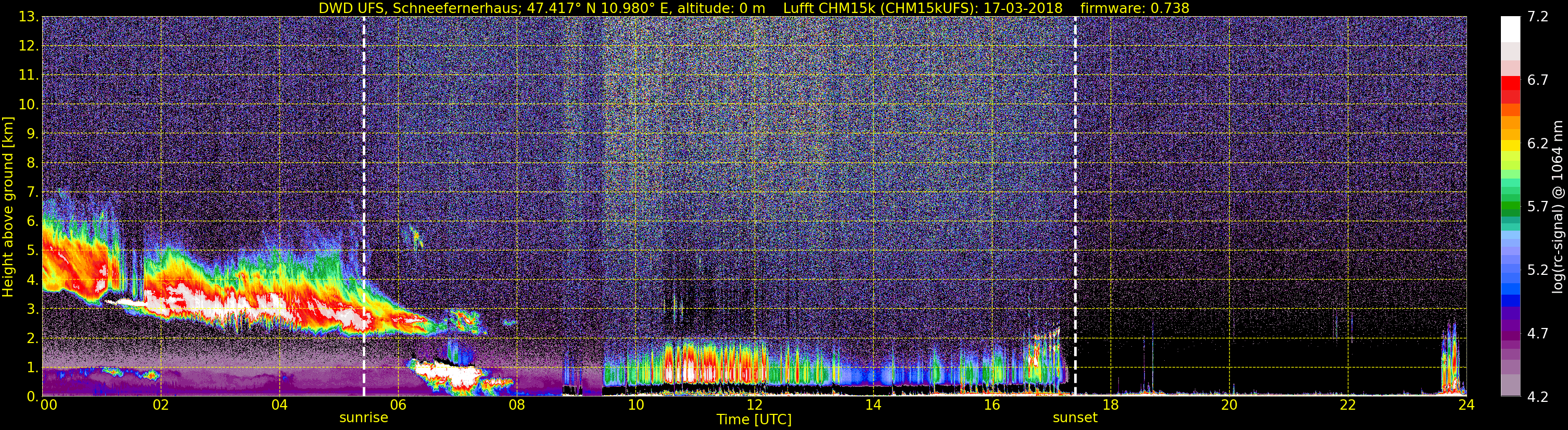Click the colorbar value '6.7'
Viewport: 1568px width, 430px height.
[1538, 80]
